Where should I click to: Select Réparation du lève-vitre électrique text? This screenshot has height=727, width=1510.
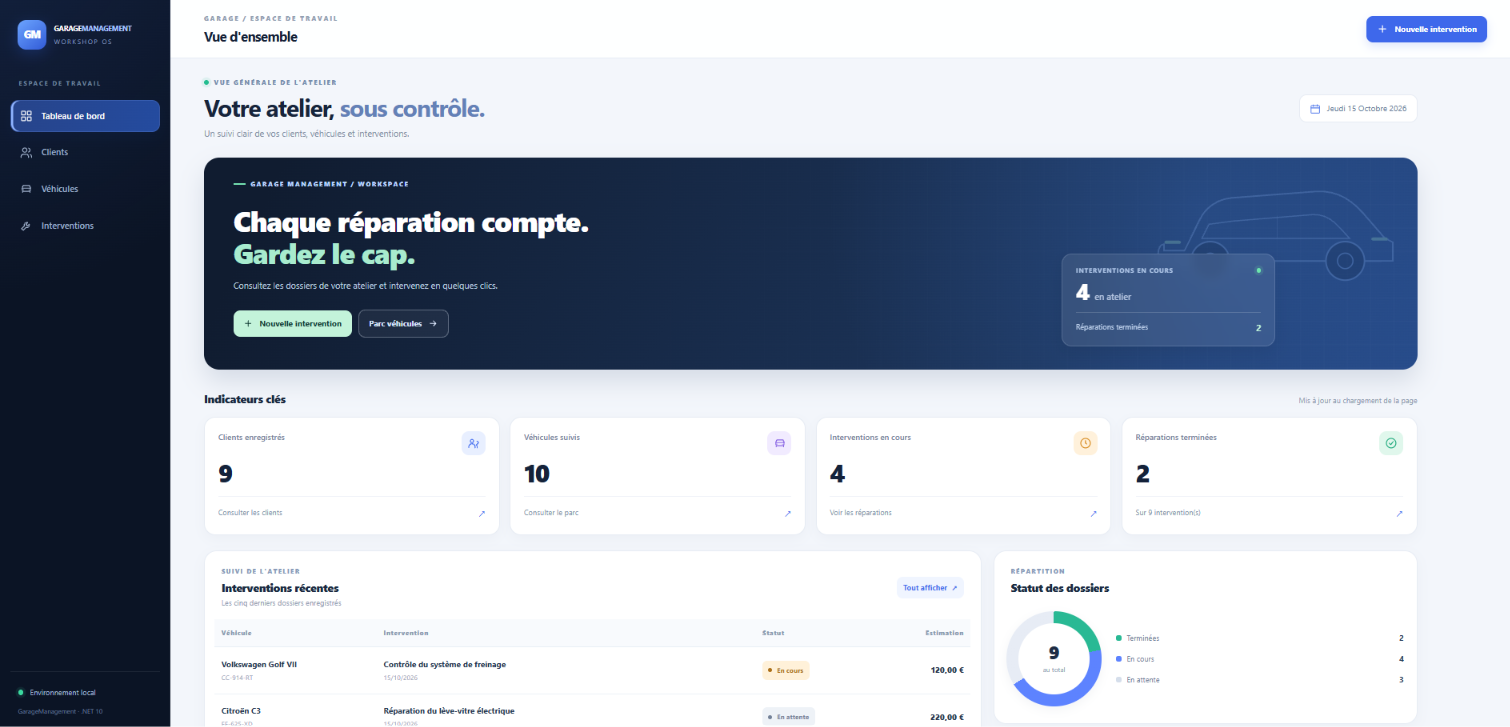pyautogui.click(x=449, y=711)
